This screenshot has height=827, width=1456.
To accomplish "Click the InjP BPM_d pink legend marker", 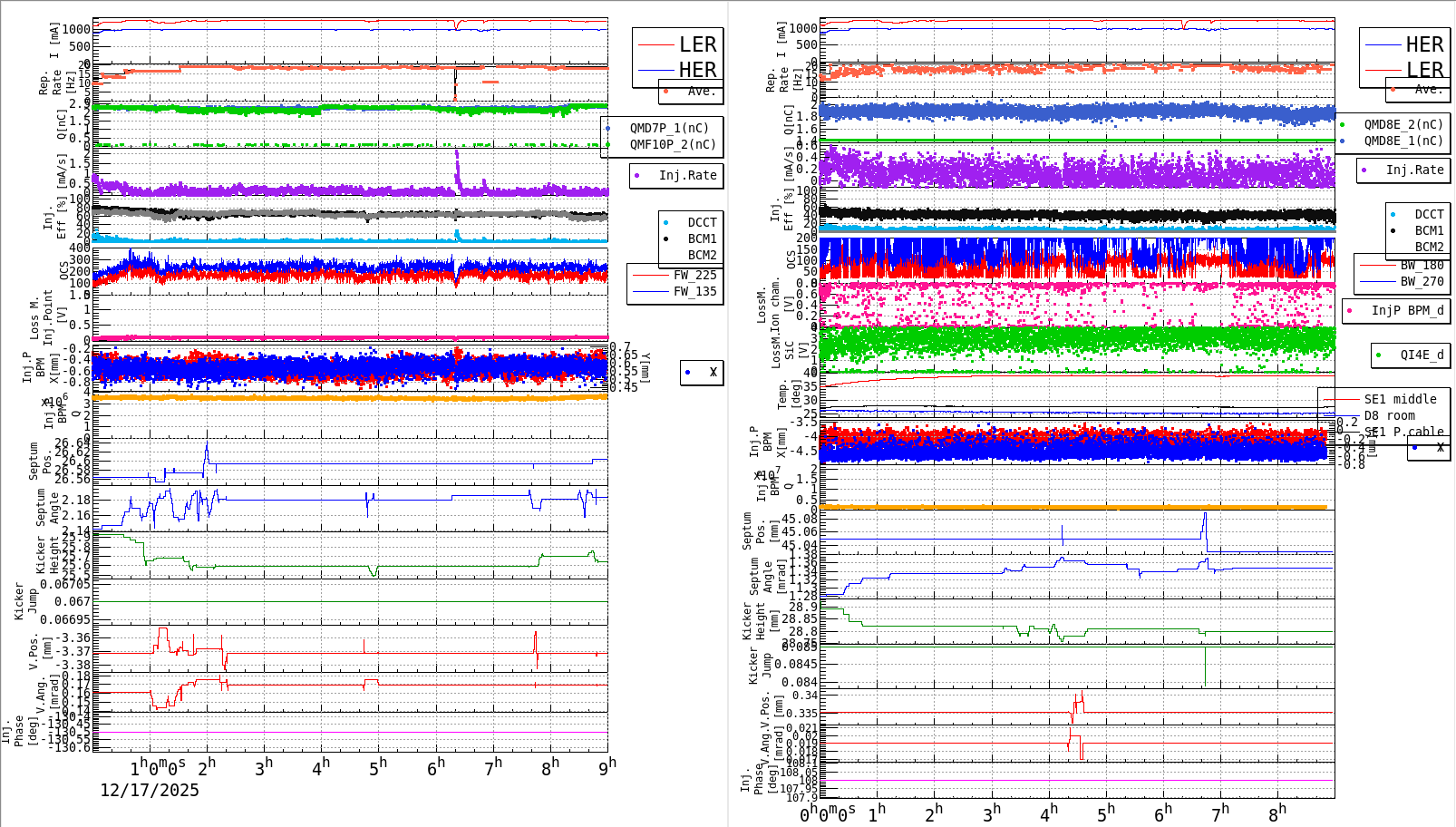I will pyautogui.click(x=1348, y=311).
